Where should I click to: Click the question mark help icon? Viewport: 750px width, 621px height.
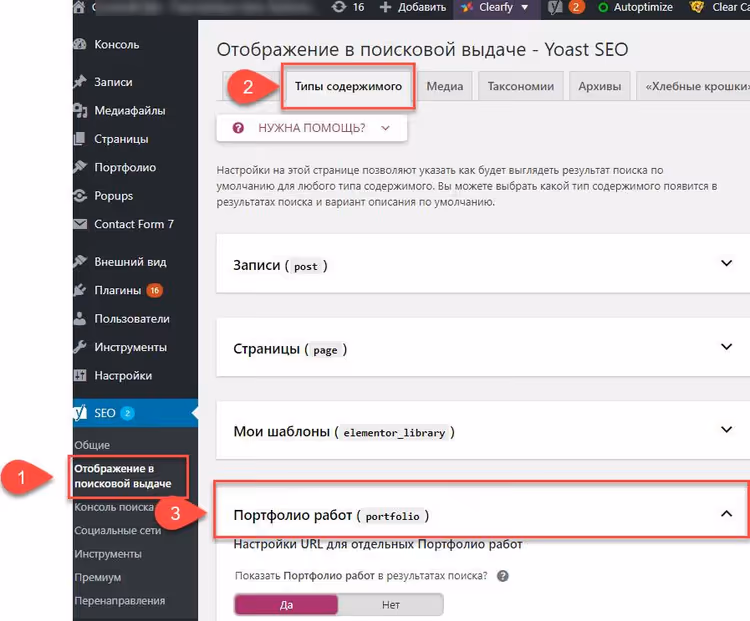[x=238, y=128]
